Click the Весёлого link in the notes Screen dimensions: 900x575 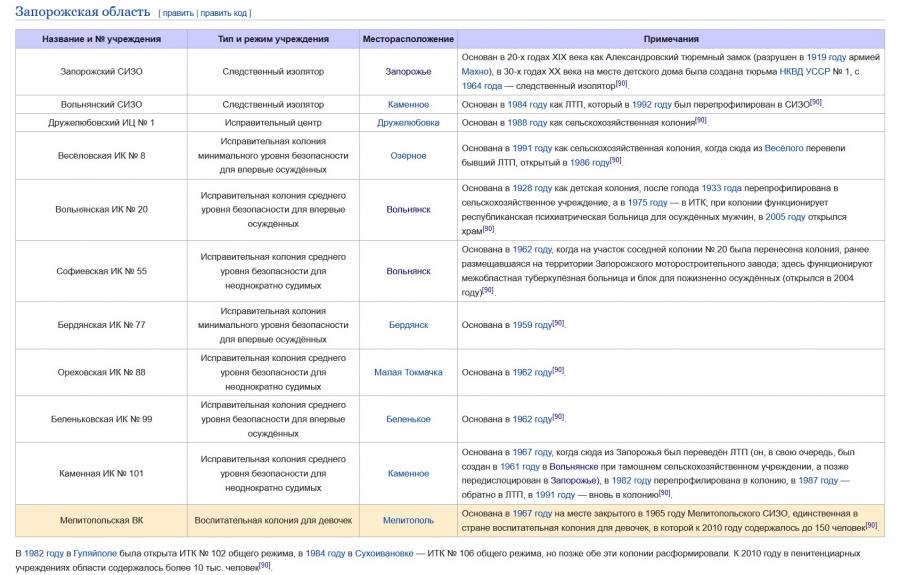784,148
